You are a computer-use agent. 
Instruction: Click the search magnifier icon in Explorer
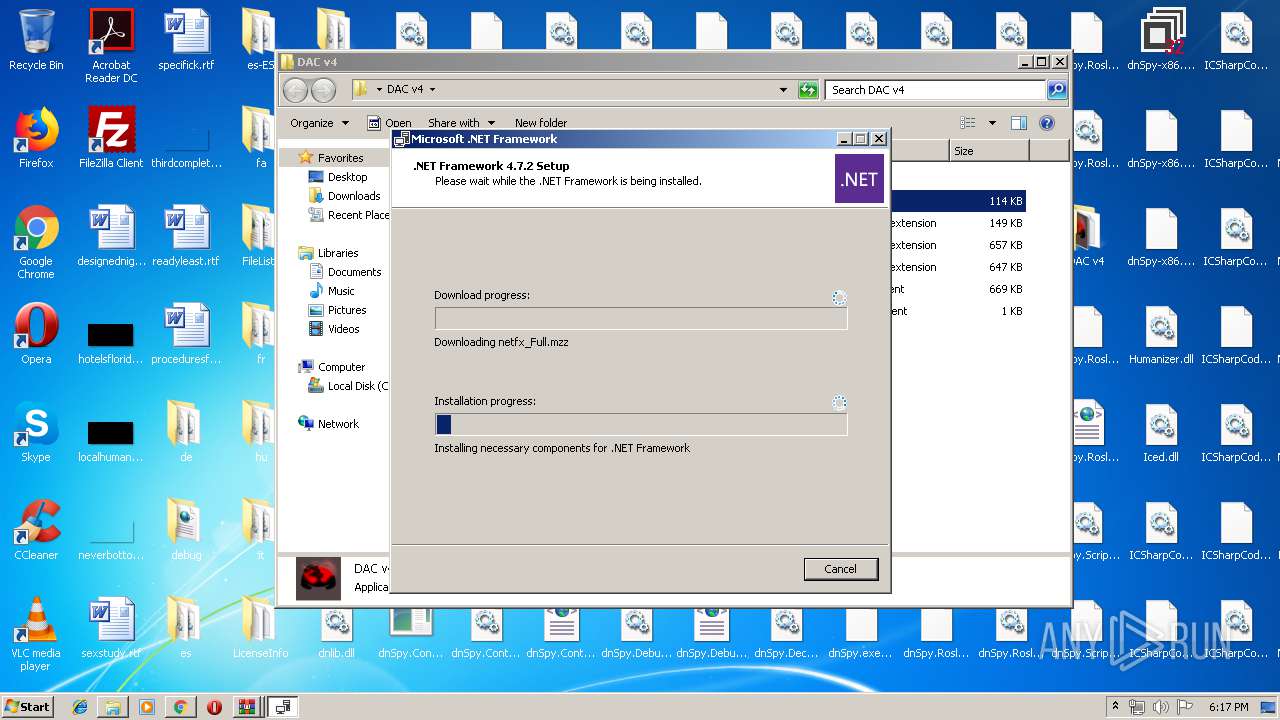pos(1057,90)
